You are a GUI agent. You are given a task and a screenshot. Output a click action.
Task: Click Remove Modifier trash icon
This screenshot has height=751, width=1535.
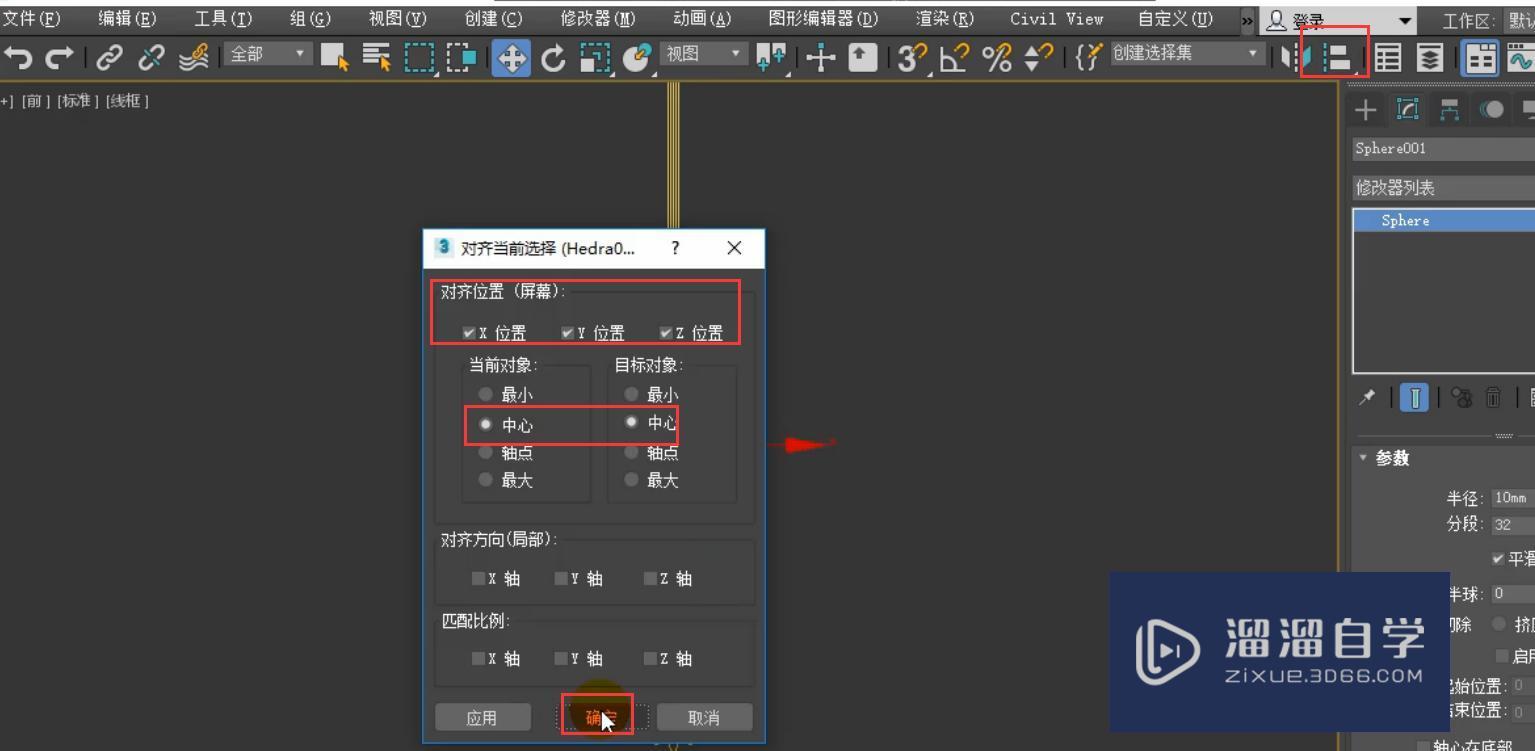[x=1493, y=398]
